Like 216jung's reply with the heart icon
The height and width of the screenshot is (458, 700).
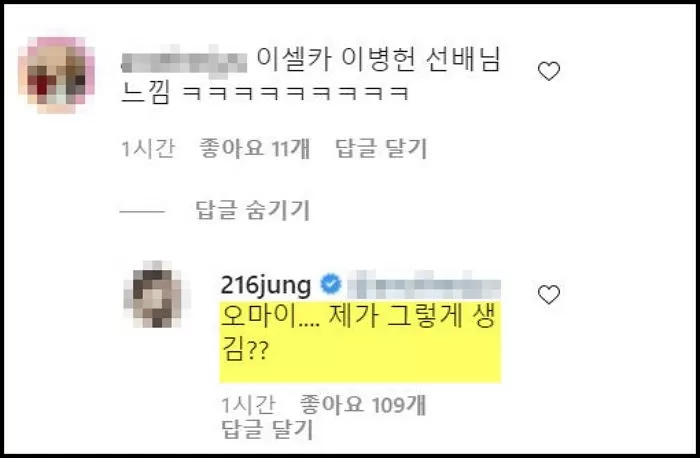(x=549, y=295)
